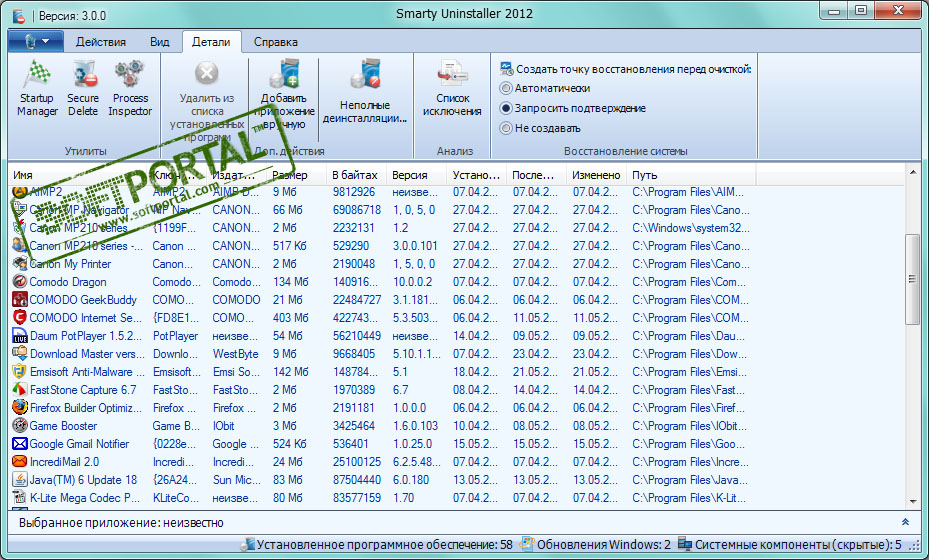Click the list scrollbar up arrow

pyautogui.click(x=912, y=172)
